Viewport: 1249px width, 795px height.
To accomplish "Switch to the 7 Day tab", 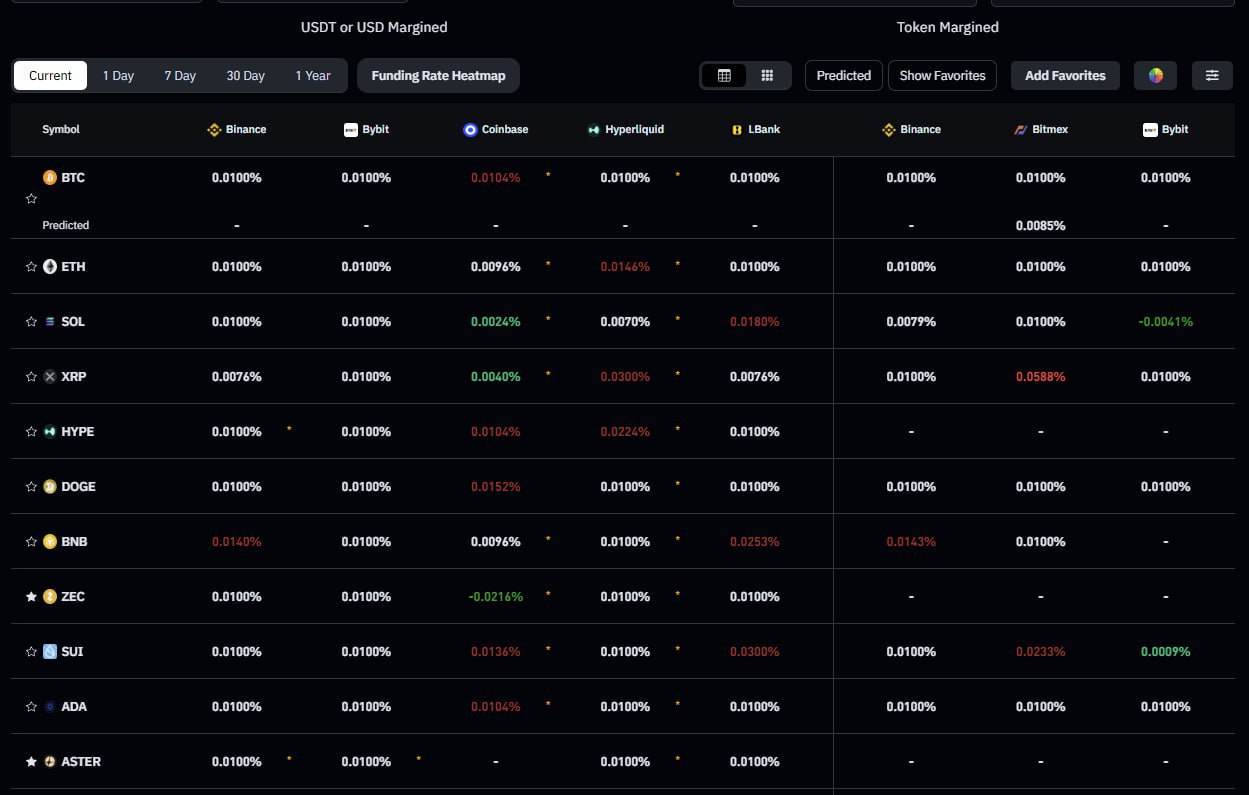I will tap(180, 75).
